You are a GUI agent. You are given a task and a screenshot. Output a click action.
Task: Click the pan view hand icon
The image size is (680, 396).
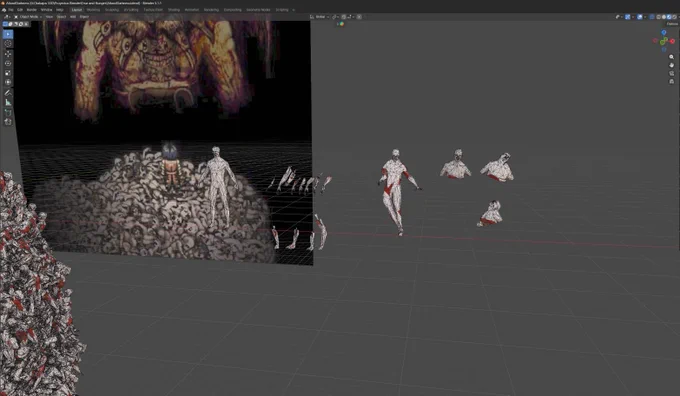pyautogui.click(x=671, y=65)
